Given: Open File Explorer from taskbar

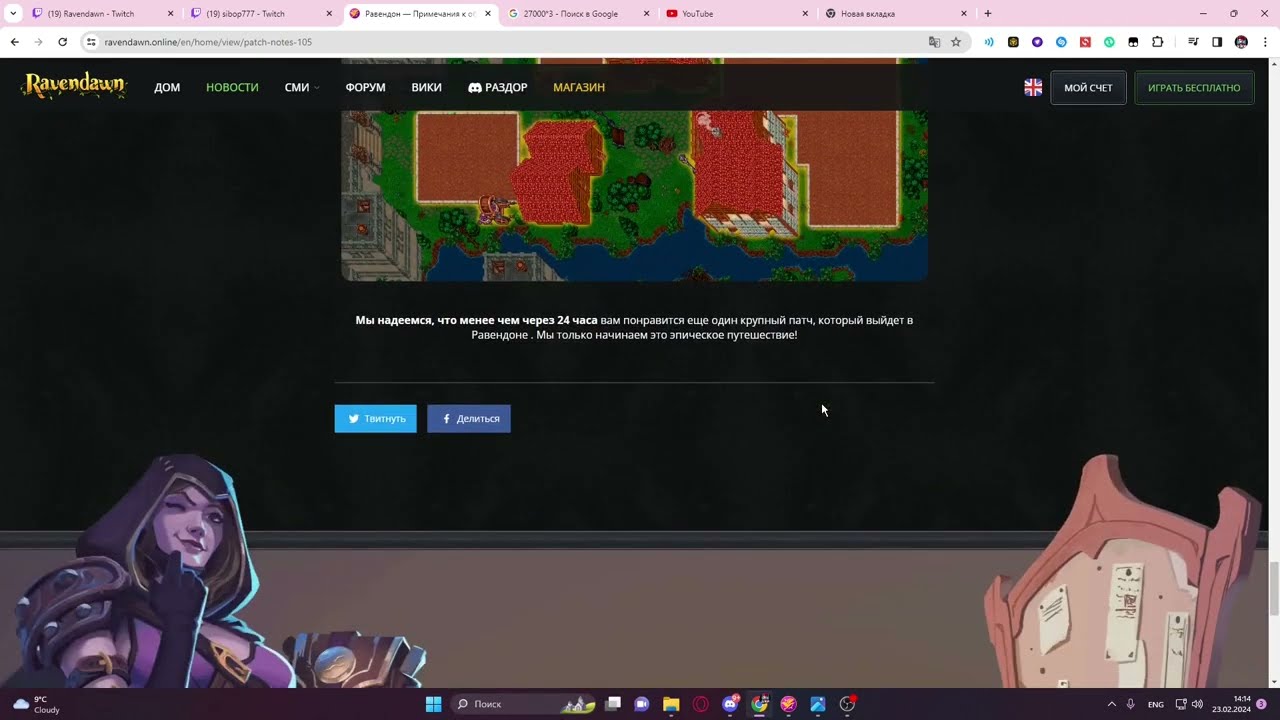Looking at the screenshot, I should point(671,704).
